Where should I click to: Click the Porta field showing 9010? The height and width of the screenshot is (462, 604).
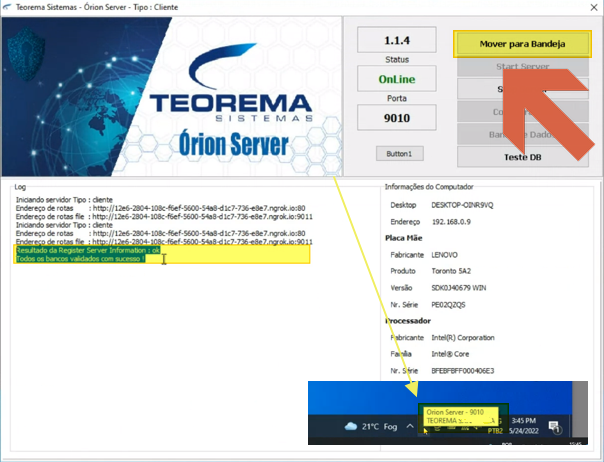click(x=397, y=118)
